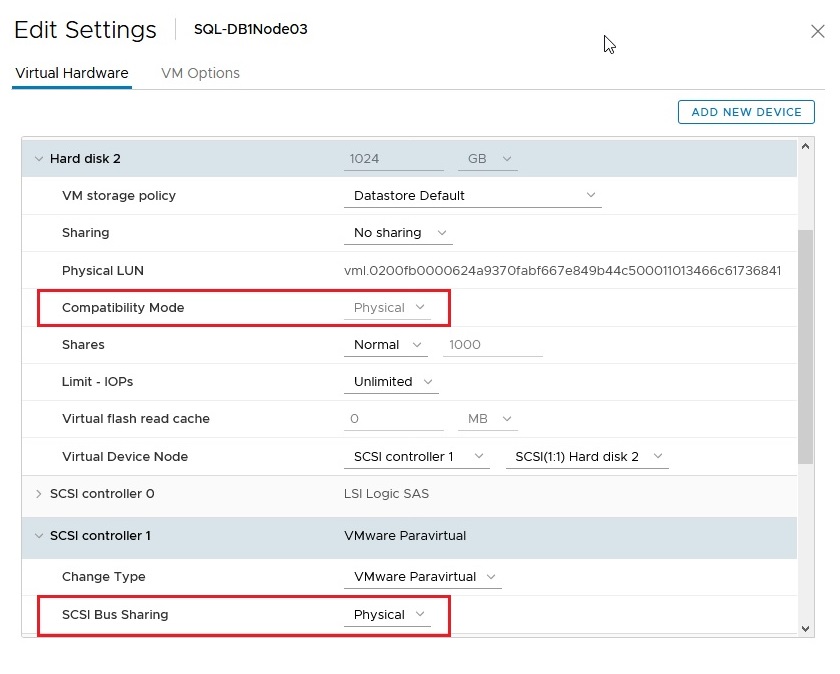Screen dimensions: 840x674
Task: Open the Limit - IOPs Unlimited dropdown
Action: pyautogui.click(x=392, y=382)
